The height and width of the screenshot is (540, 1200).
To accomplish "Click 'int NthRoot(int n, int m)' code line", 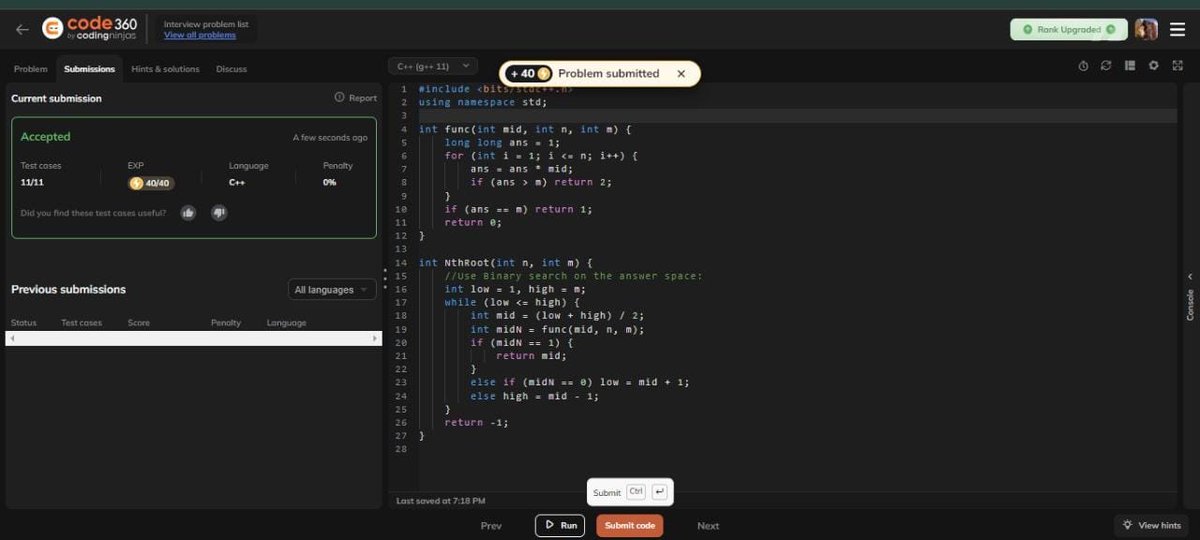I will click(506, 263).
